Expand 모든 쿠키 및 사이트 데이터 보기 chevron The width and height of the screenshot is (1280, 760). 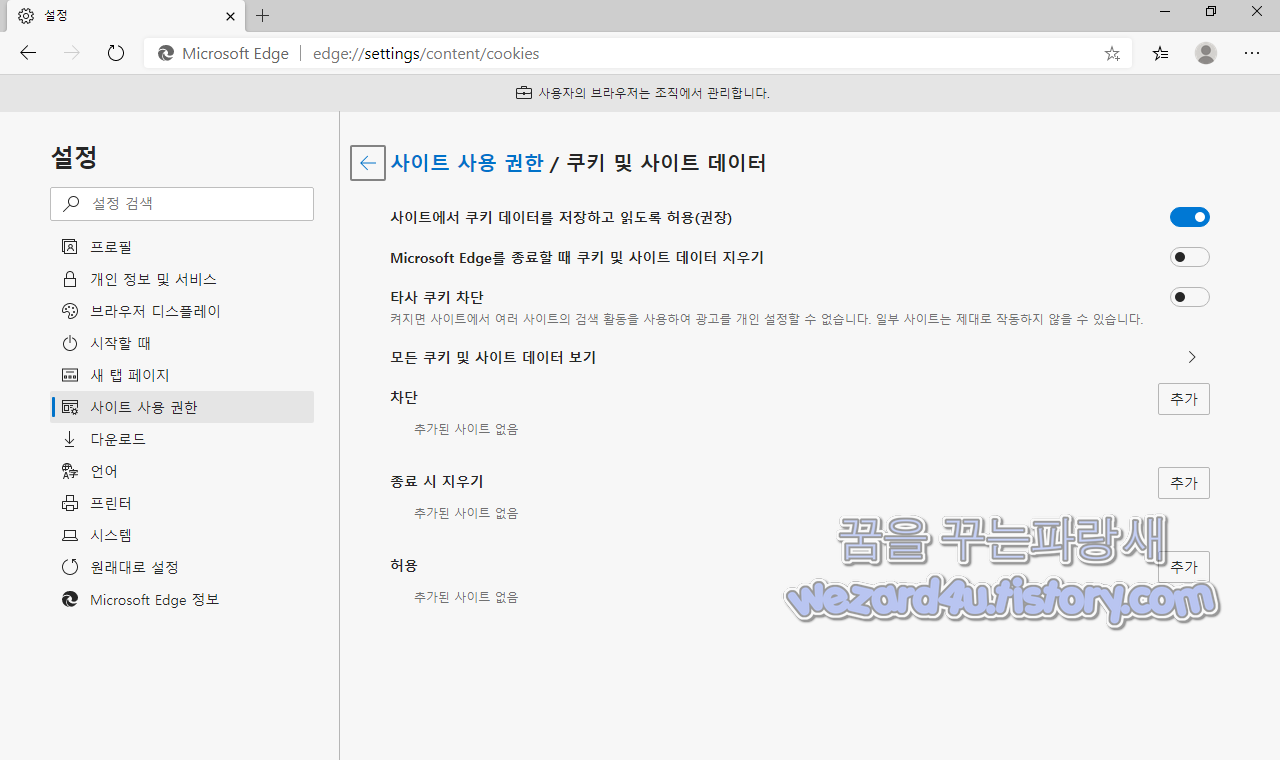(x=1192, y=357)
